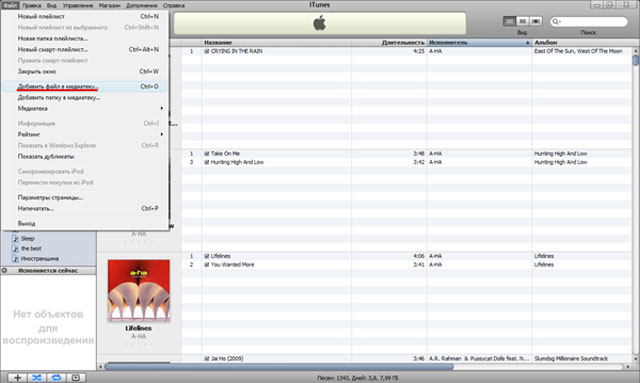Click the Lifelines album title under cover

pos(138,328)
